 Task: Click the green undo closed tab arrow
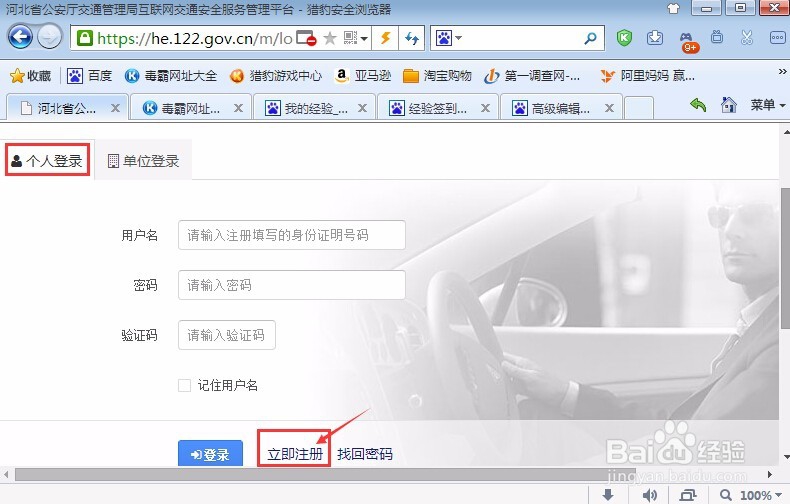click(698, 105)
